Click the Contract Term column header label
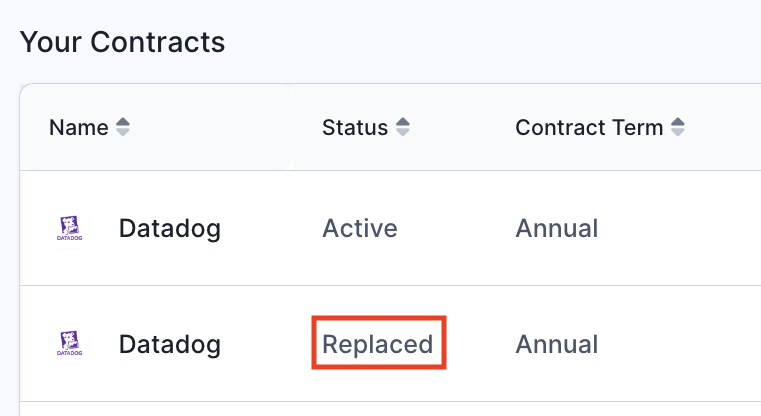Viewport: 761px width, 416px height. [x=589, y=128]
